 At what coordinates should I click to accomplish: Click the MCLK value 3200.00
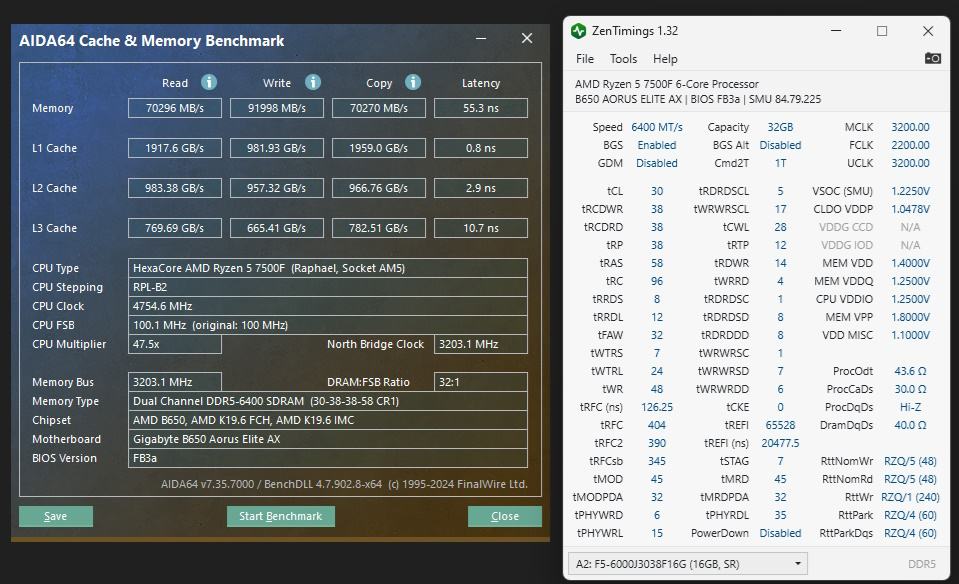tap(910, 127)
